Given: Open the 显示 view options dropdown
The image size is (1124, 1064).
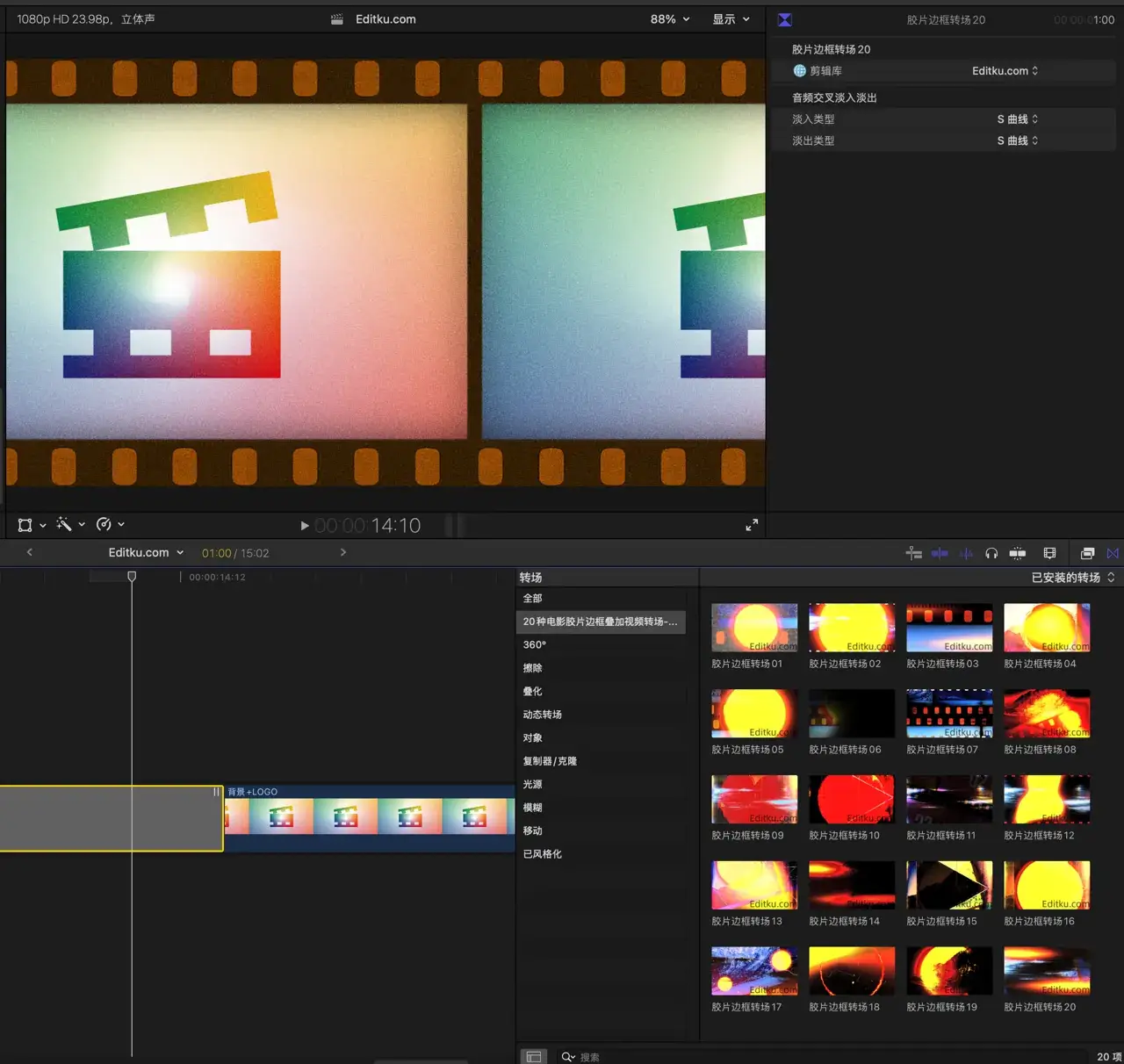Looking at the screenshot, I should click(x=731, y=19).
